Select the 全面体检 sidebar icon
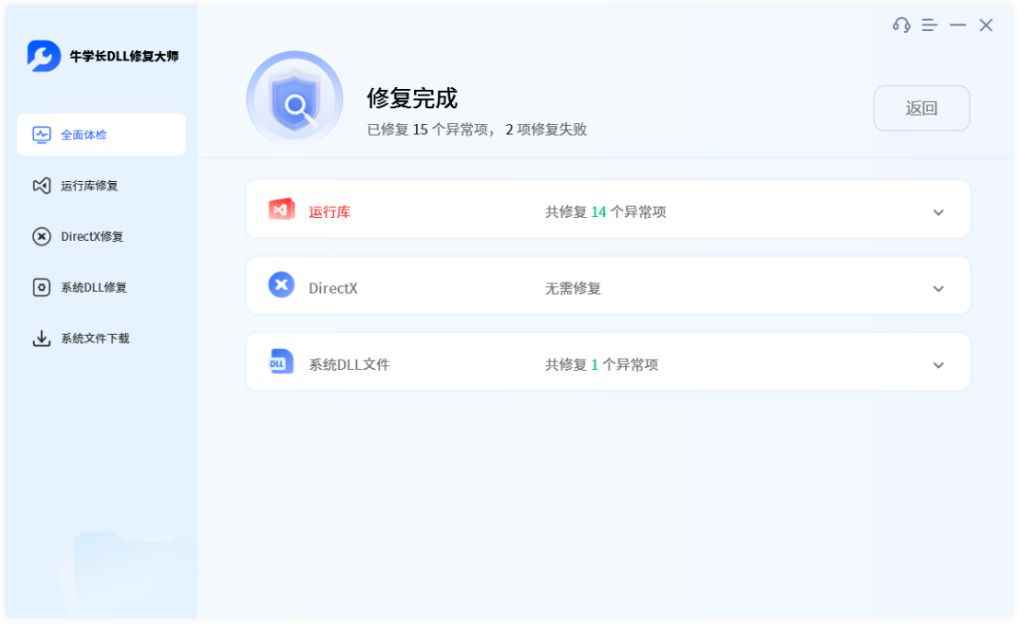Viewport: 1019px width, 624px height. click(41, 133)
